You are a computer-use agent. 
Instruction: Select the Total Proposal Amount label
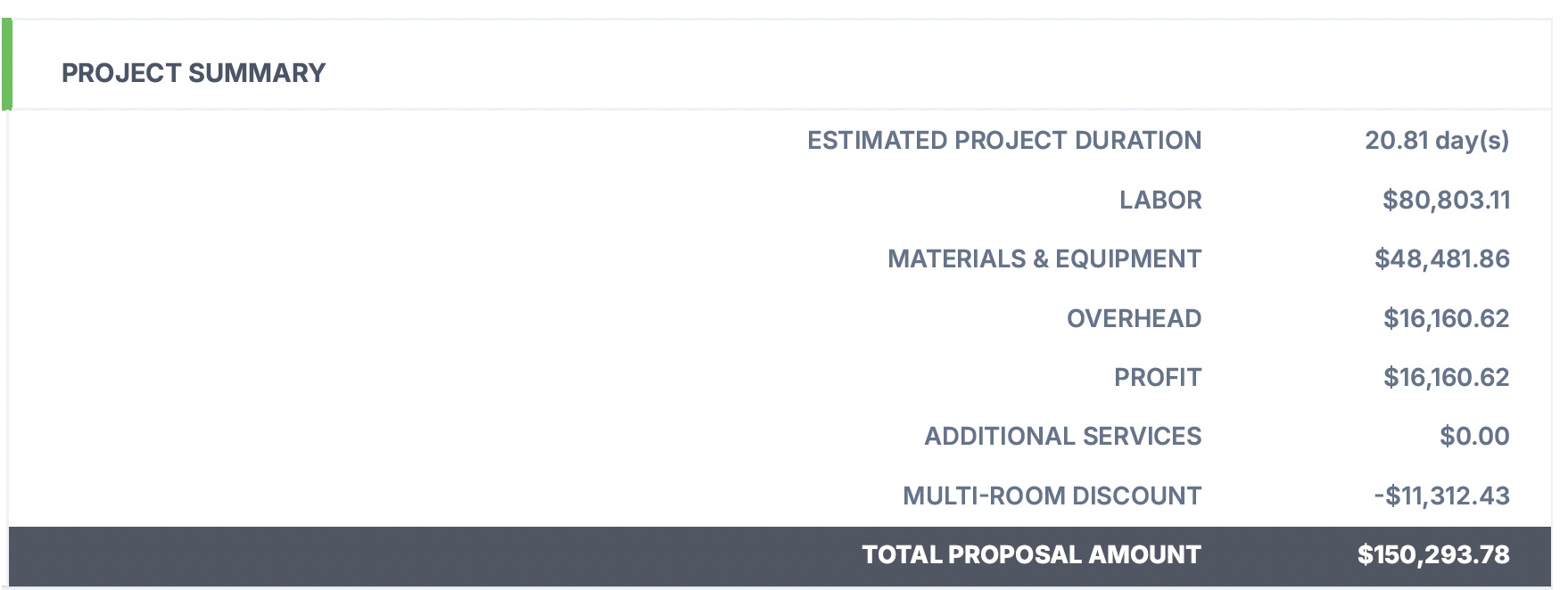[1031, 555]
